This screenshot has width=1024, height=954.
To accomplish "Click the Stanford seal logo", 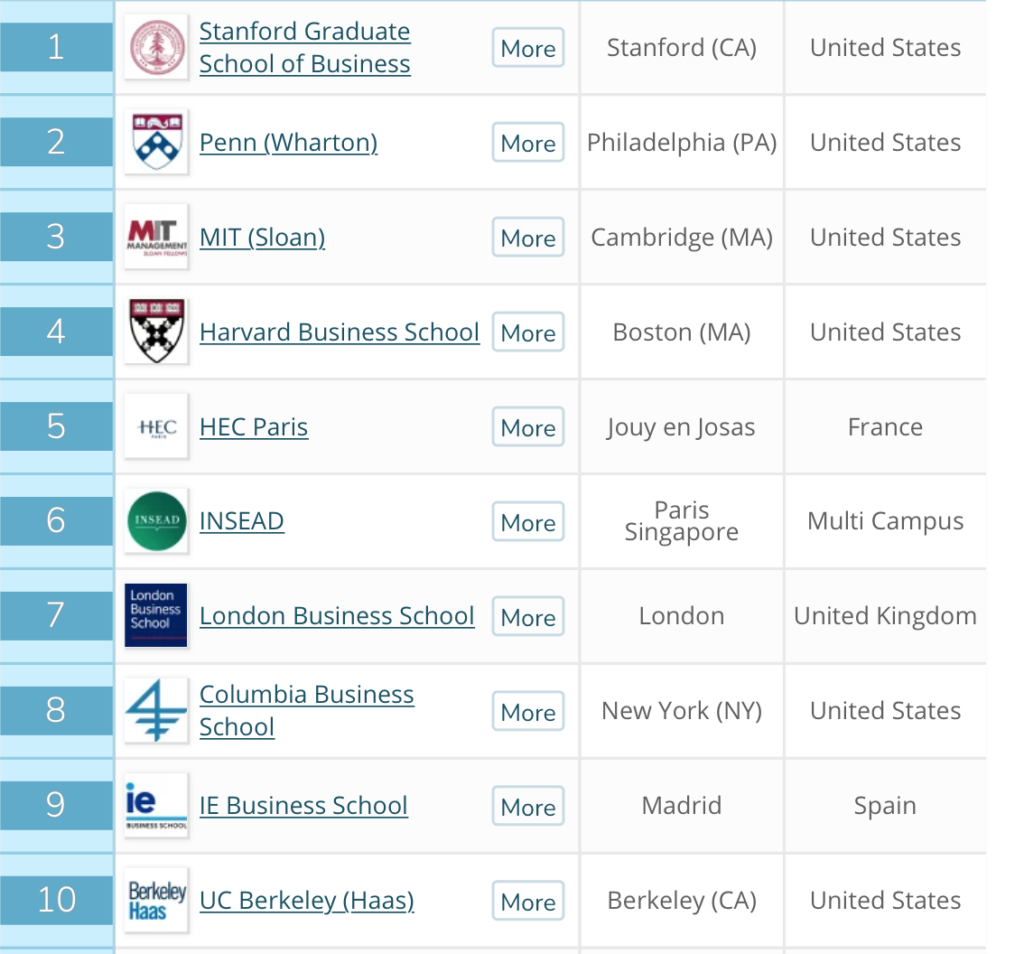I will point(156,47).
